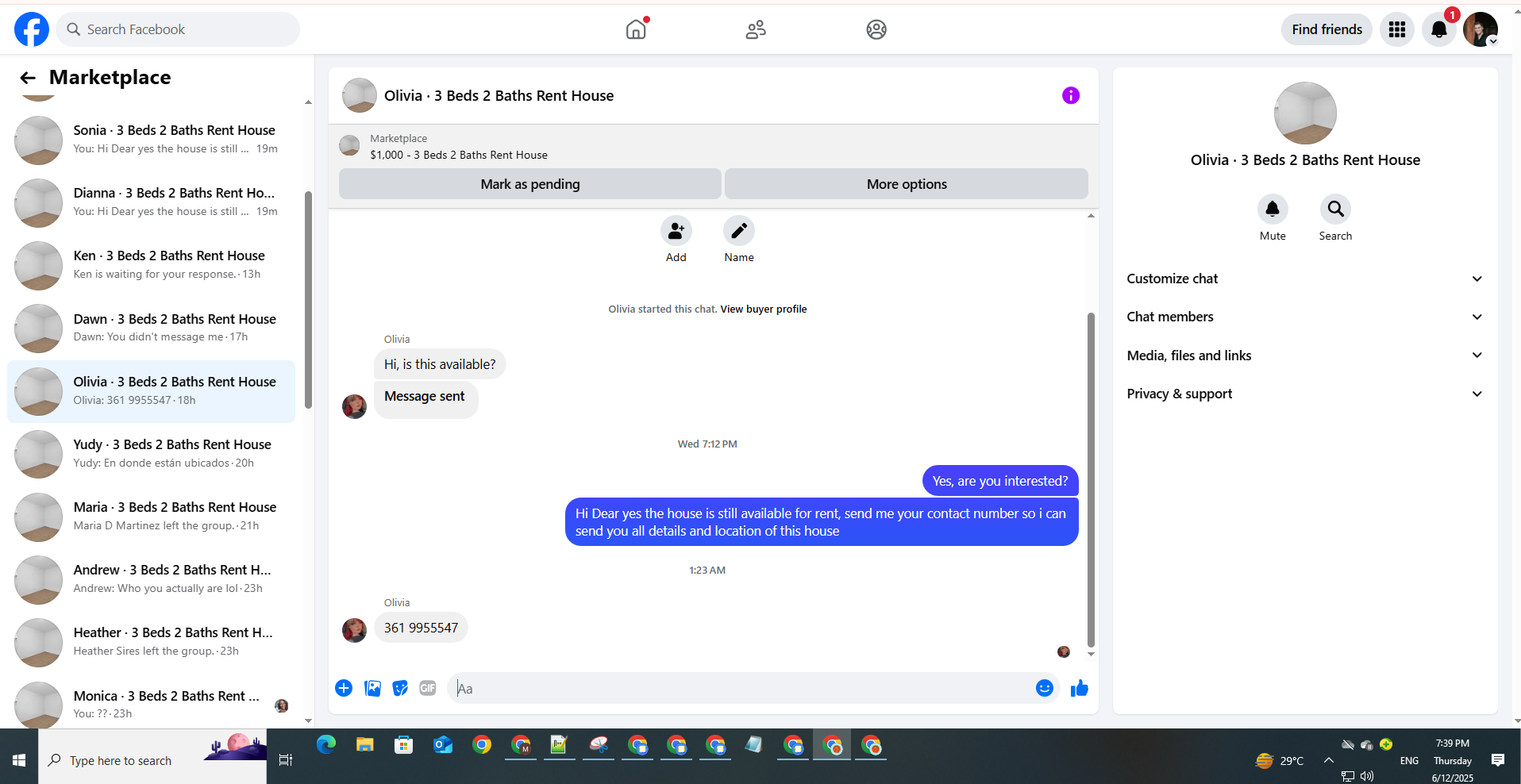Click Find friends button
The image size is (1521, 784).
click(x=1327, y=29)
